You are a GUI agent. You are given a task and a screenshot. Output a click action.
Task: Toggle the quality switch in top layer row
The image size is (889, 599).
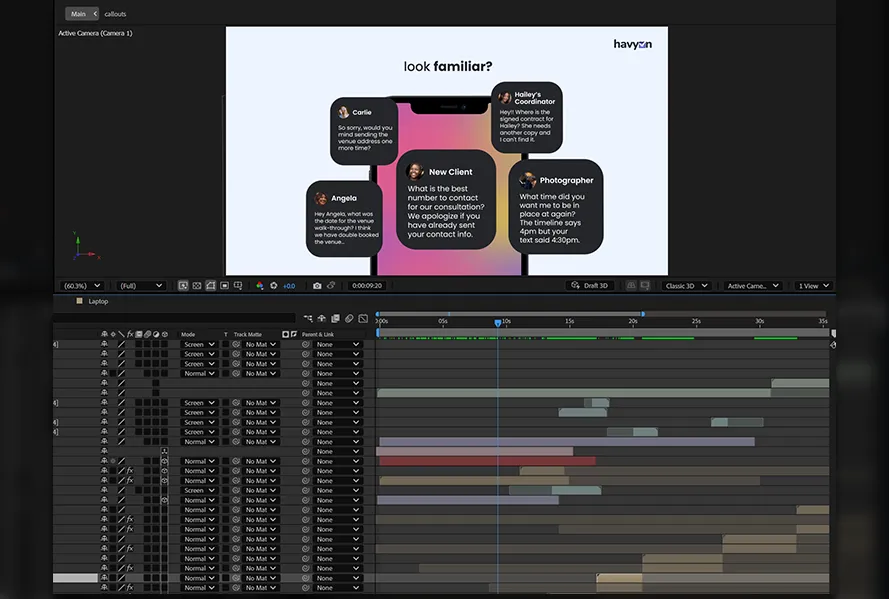pyautogui.click(x=121, y=345)
